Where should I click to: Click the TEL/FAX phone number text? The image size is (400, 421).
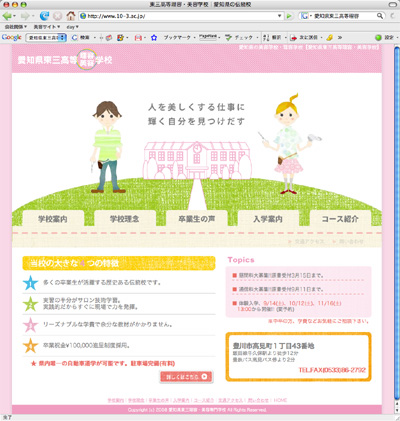pyautogui.click(x=332, y=370)
